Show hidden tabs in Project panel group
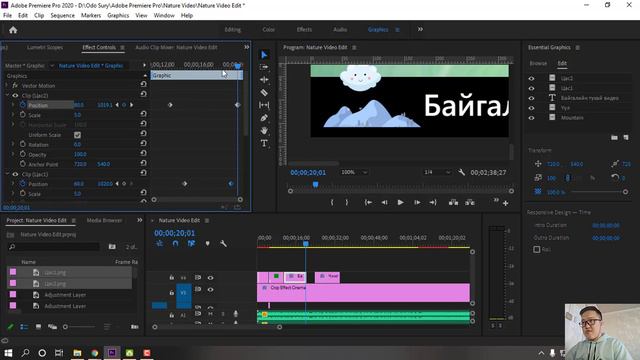Image resolution: width=640 pixels, height=360 pixels. click(140, 220)
